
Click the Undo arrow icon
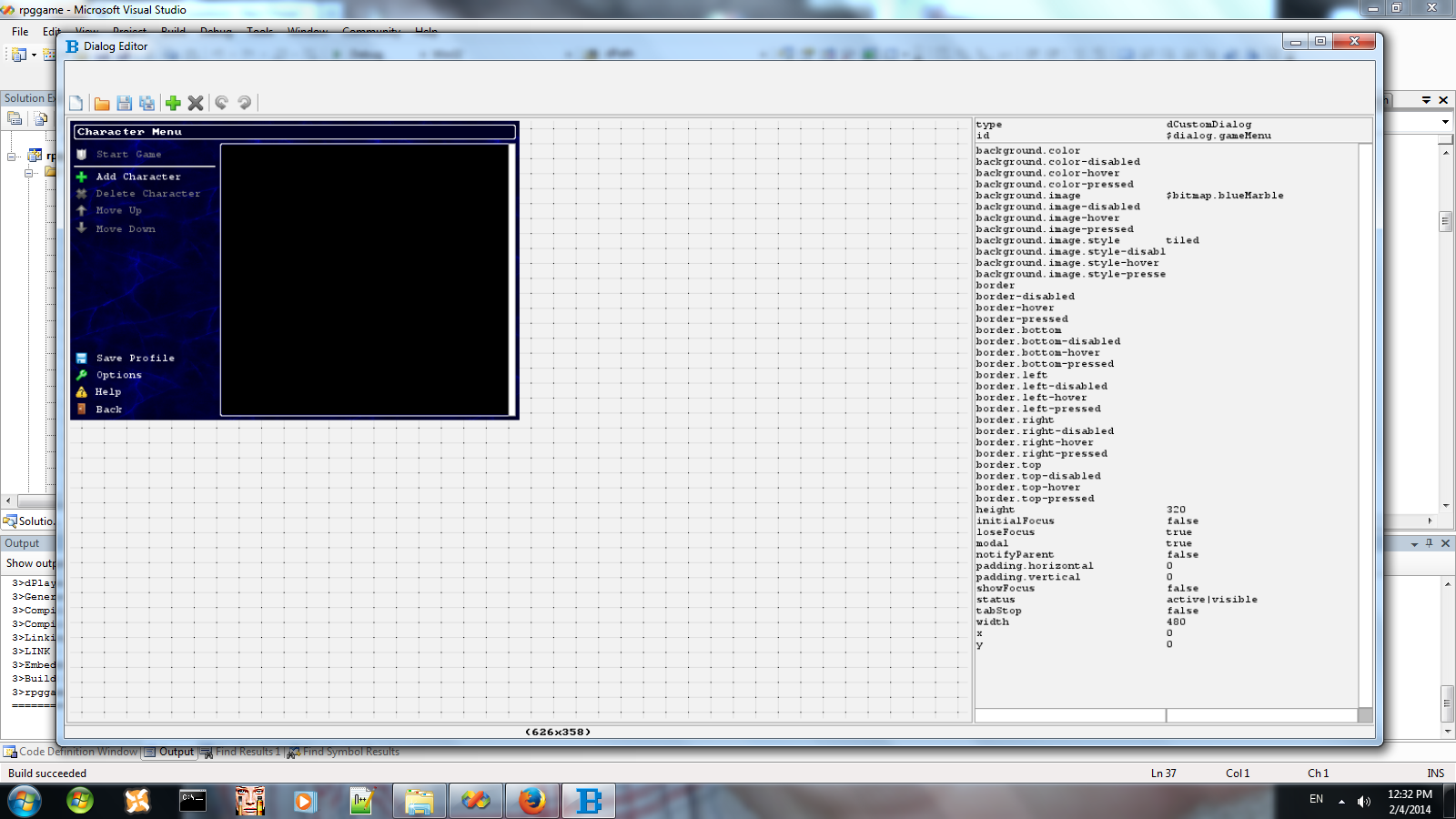coord(221,103)
